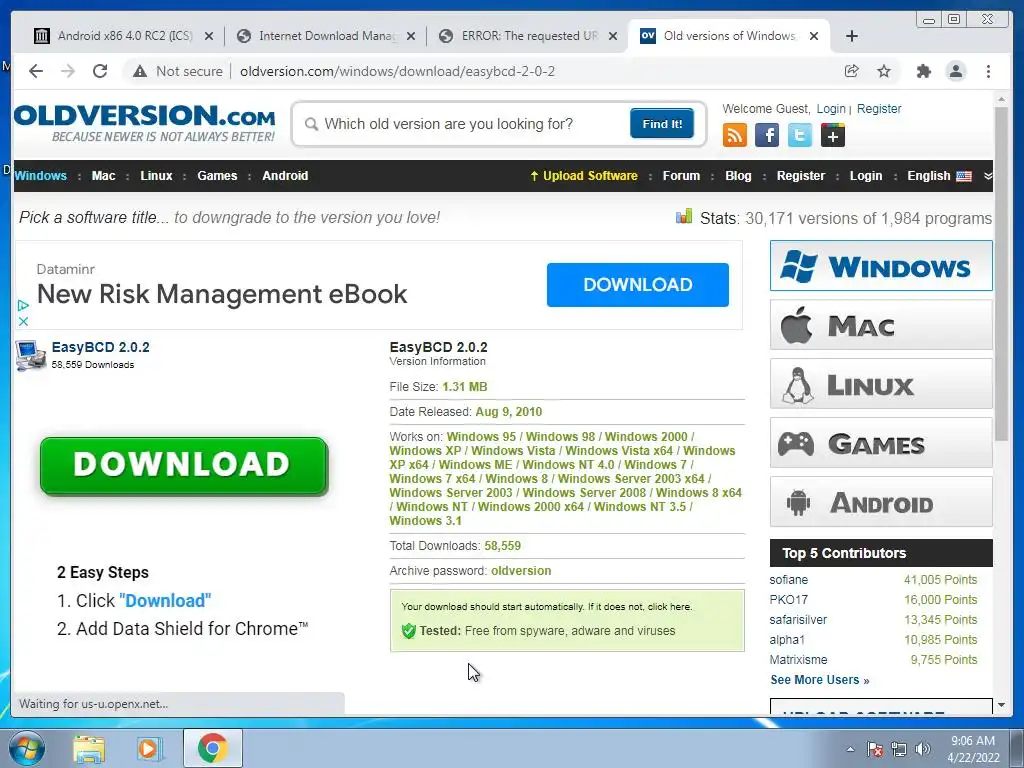Image resolution: width=1024 pixels, height=768 pixels.
Task: Click the plus share icon
Action: (833, 135)
